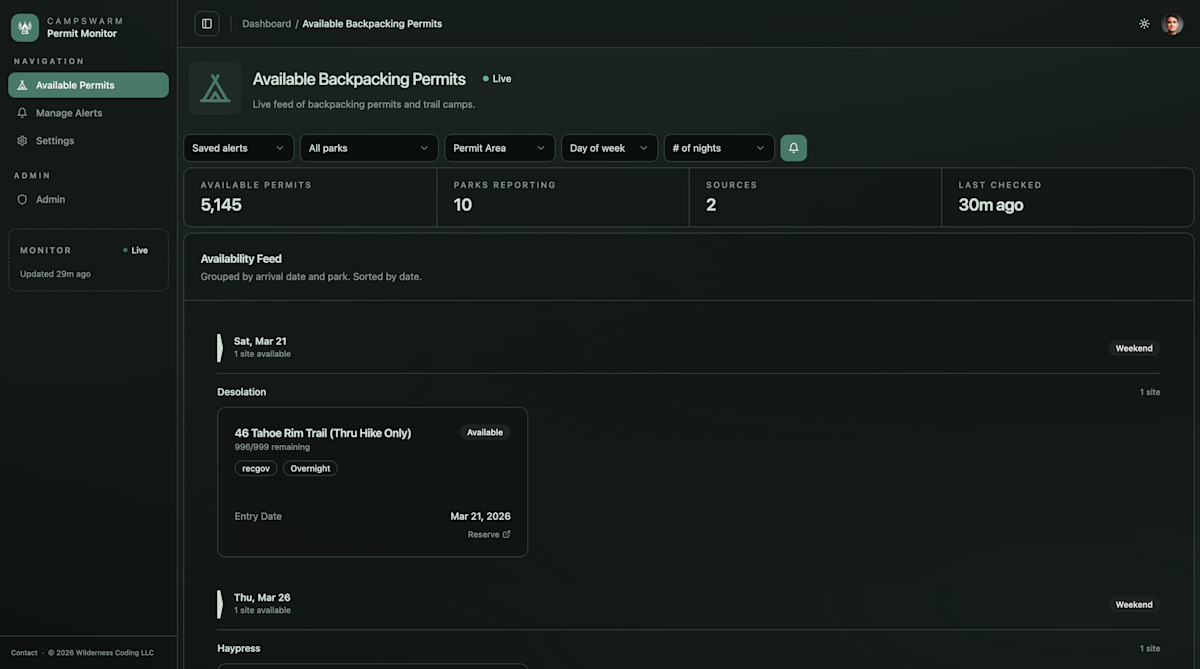
Task: Click the Available Permits 5,145 stat
Action: point(310,197)
